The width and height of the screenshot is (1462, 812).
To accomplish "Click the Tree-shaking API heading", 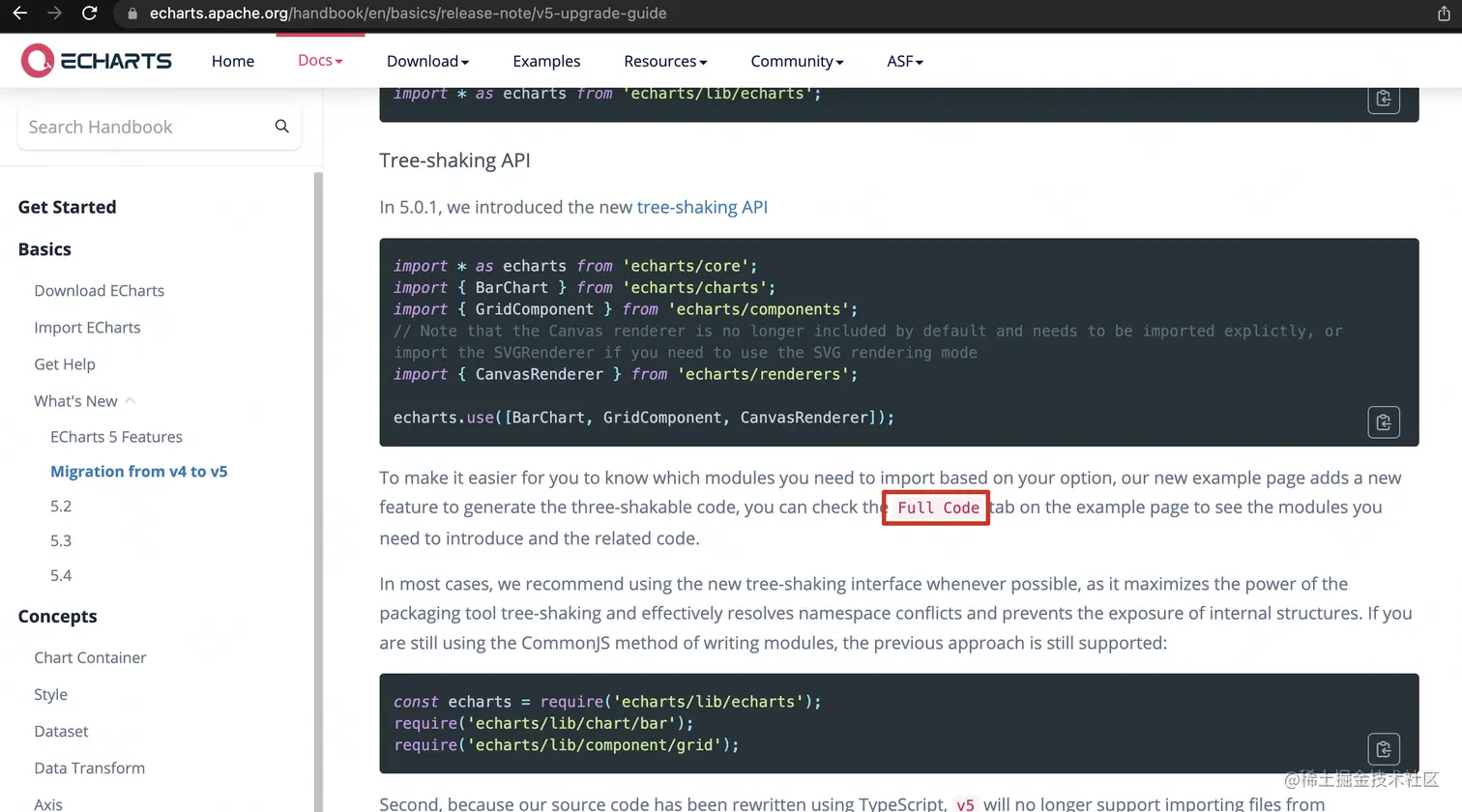I will pos(454,160).
